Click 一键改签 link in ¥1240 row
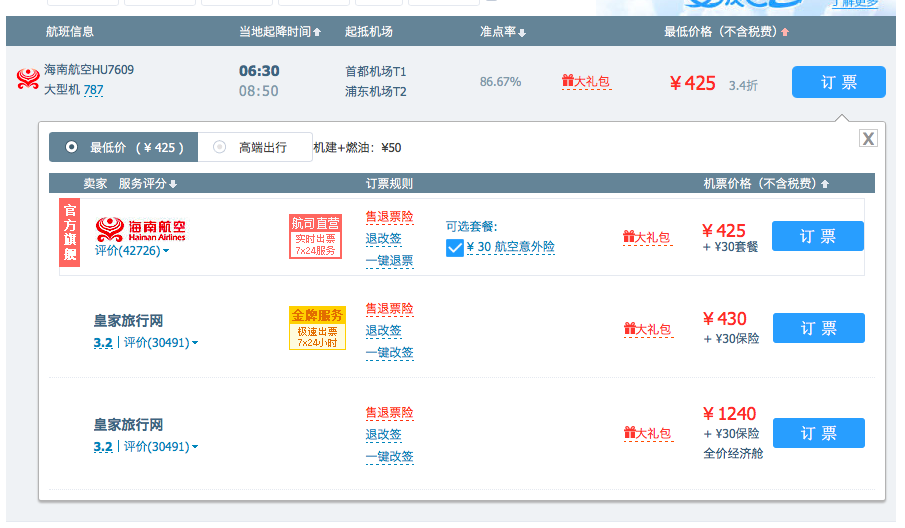 pyautogui.click(x=390, y=457)
